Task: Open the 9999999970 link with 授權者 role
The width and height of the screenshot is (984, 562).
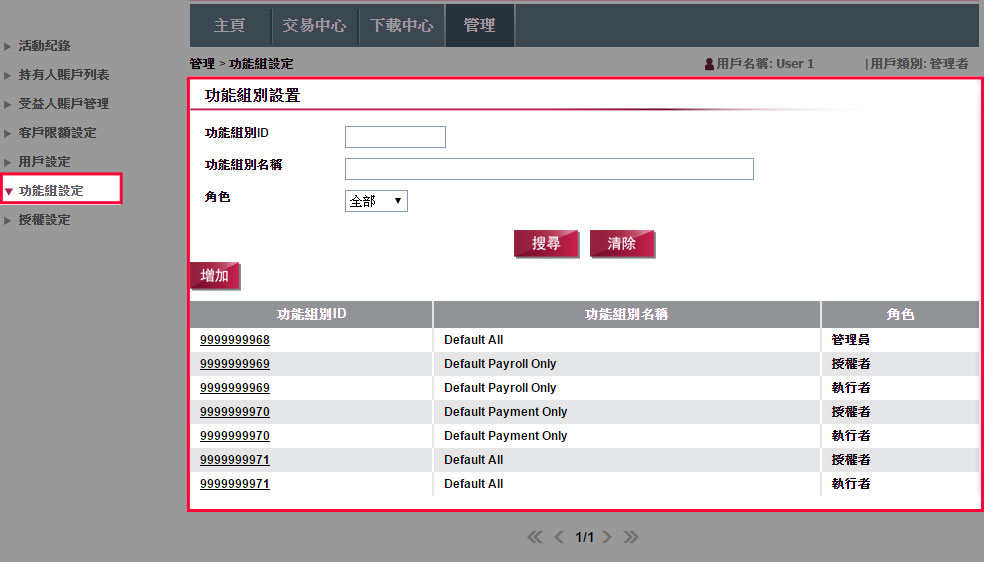Action: click(235, 412)
